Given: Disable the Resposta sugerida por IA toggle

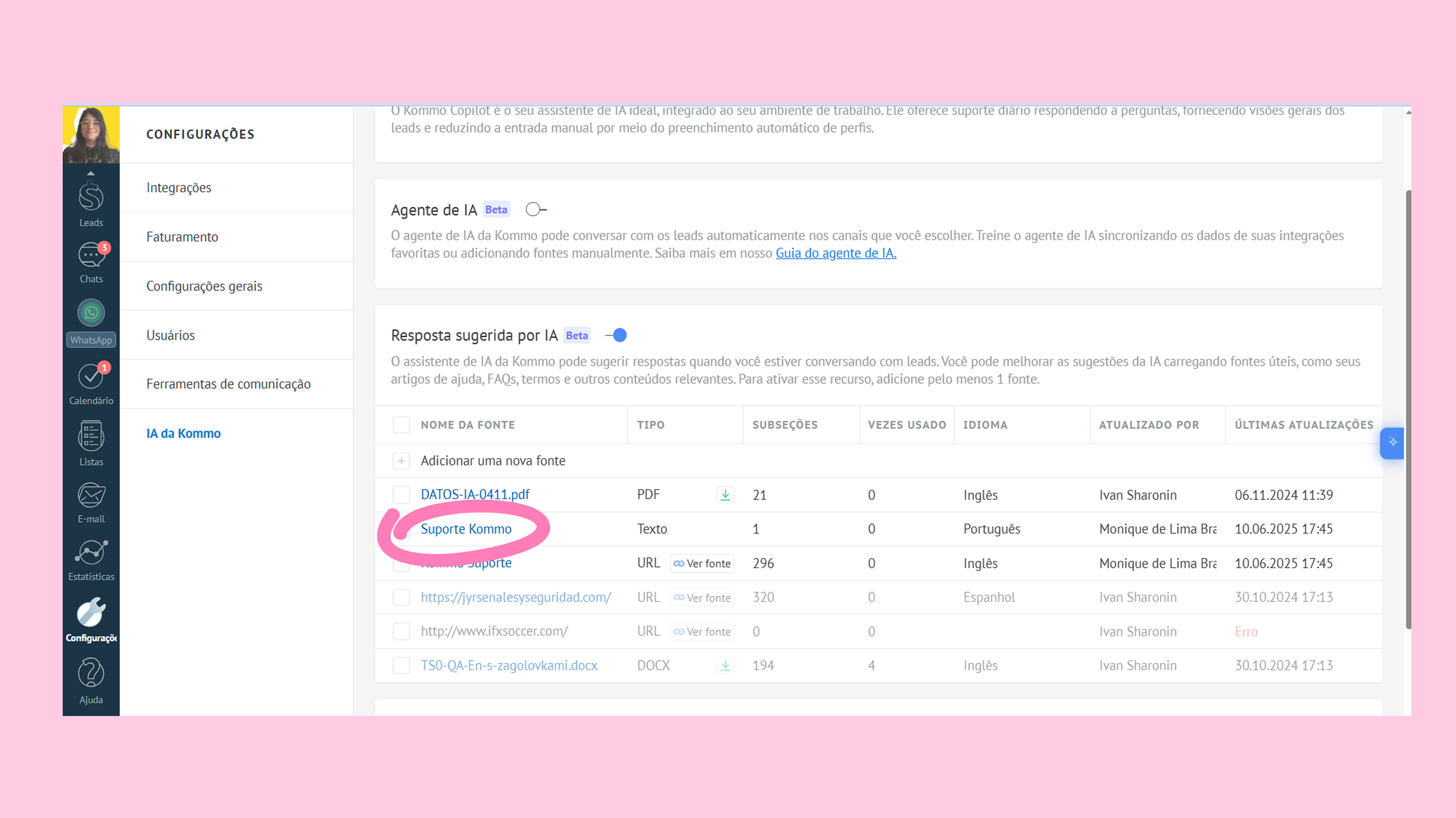Looking at the screenshot, I should tap(616, 336).
